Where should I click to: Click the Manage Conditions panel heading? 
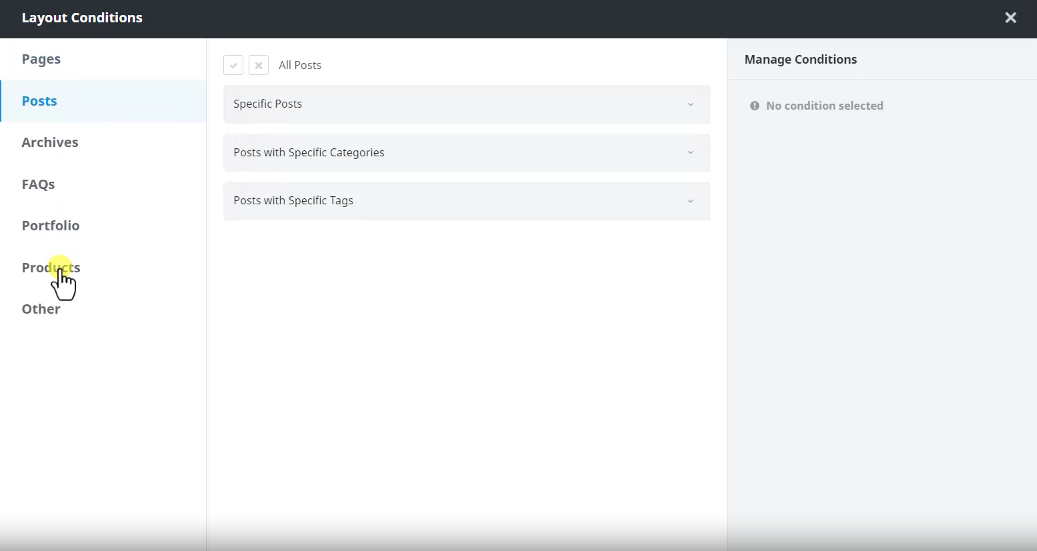(x=800, y=60)
